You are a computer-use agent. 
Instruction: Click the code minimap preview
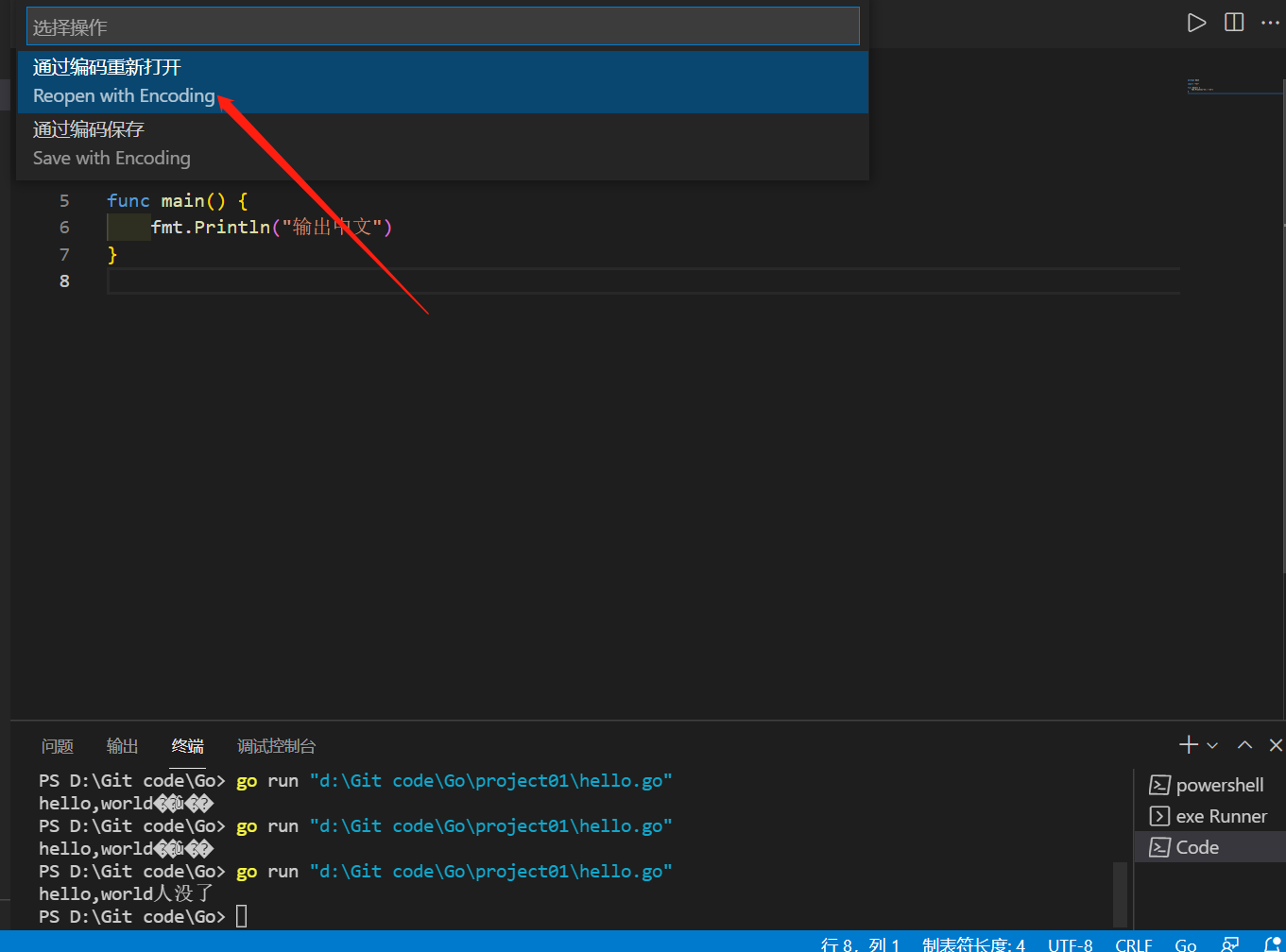[1233, 87]
